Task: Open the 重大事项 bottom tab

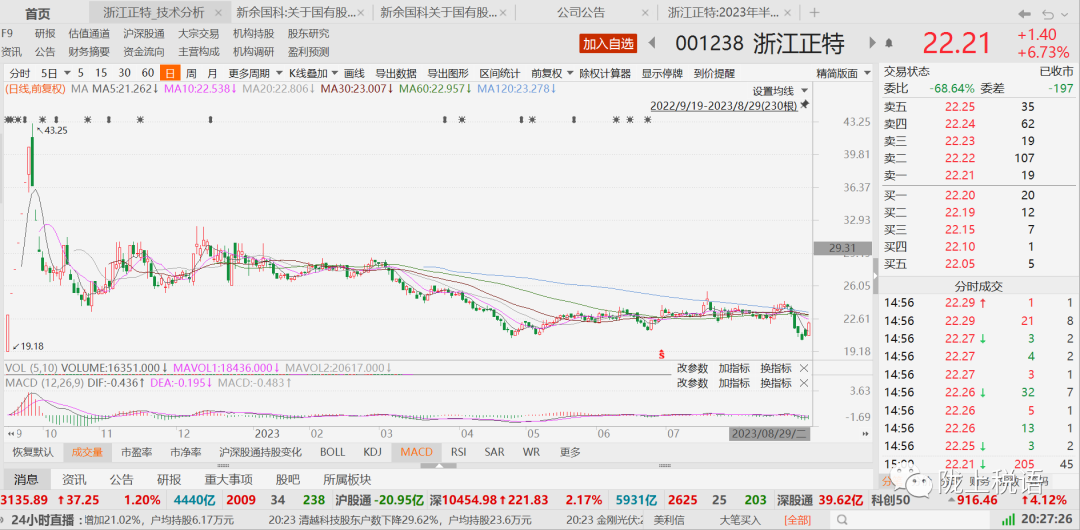Action: (229, 480)
